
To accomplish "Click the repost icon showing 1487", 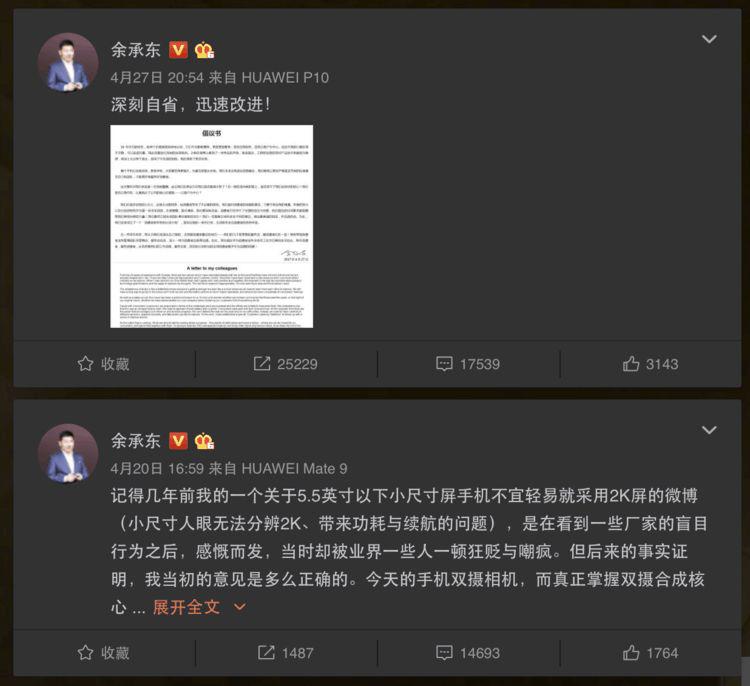I will point(266,653).
